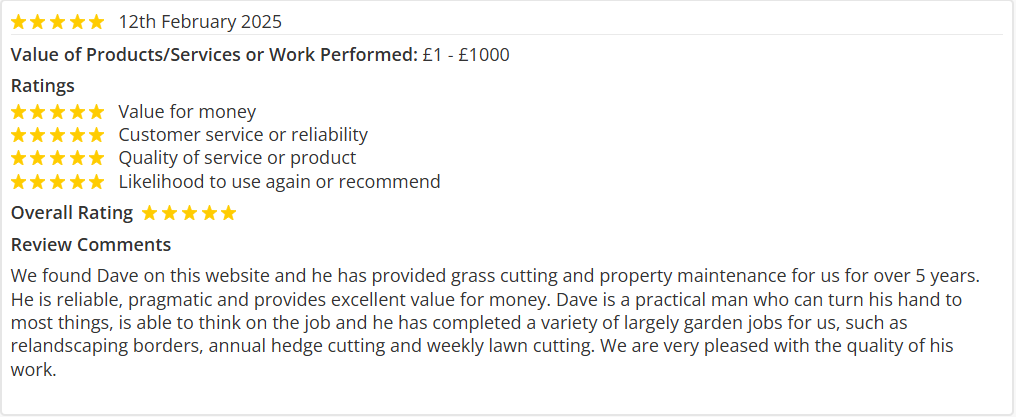This screenshot has width=1016, height=417.
Task: Click the Review Comments heading
Action: coord(91,245)
